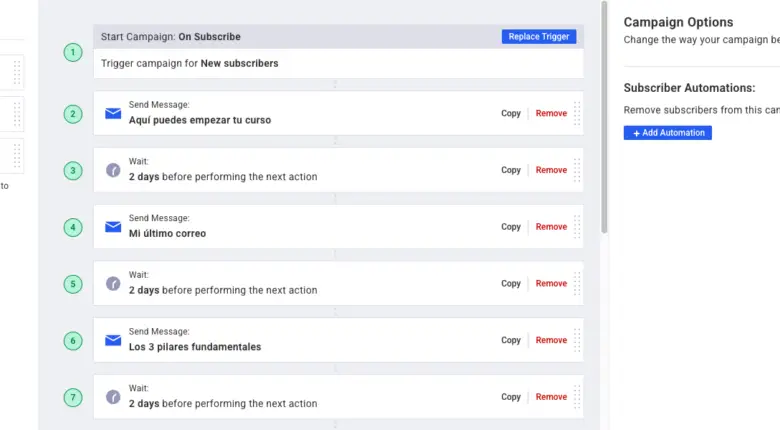Click the Add Automation button
The image size is (780, 430).
pos(668,133)
